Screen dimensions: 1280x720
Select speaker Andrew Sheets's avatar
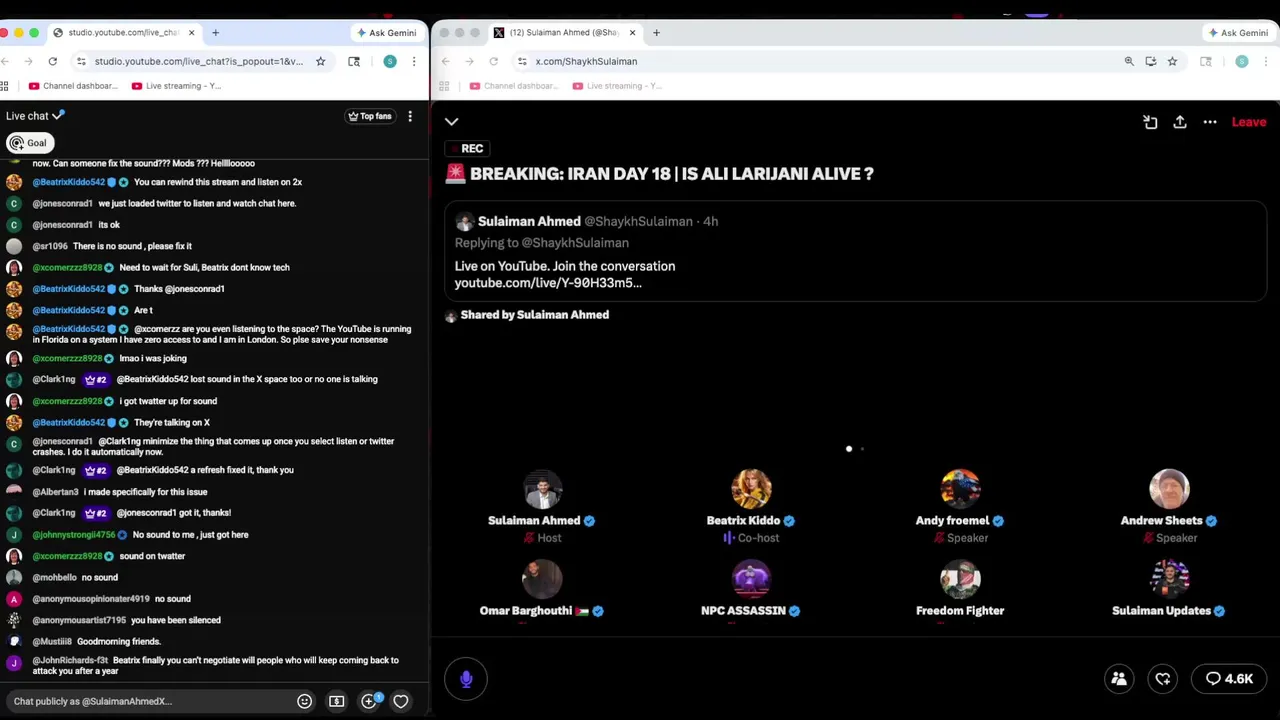point(1169,489)
